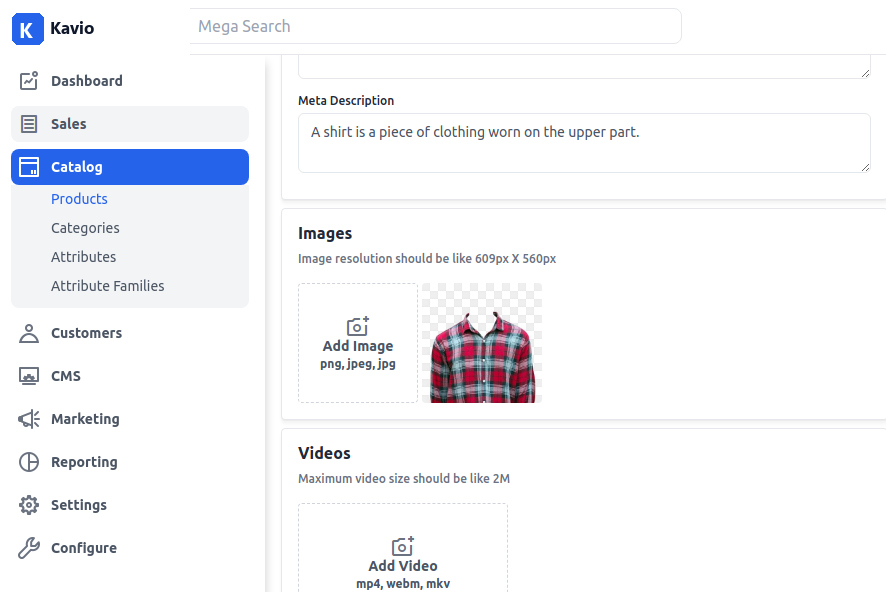Open the Sales menu section
The image size is (886, 592).
point(130,124)
